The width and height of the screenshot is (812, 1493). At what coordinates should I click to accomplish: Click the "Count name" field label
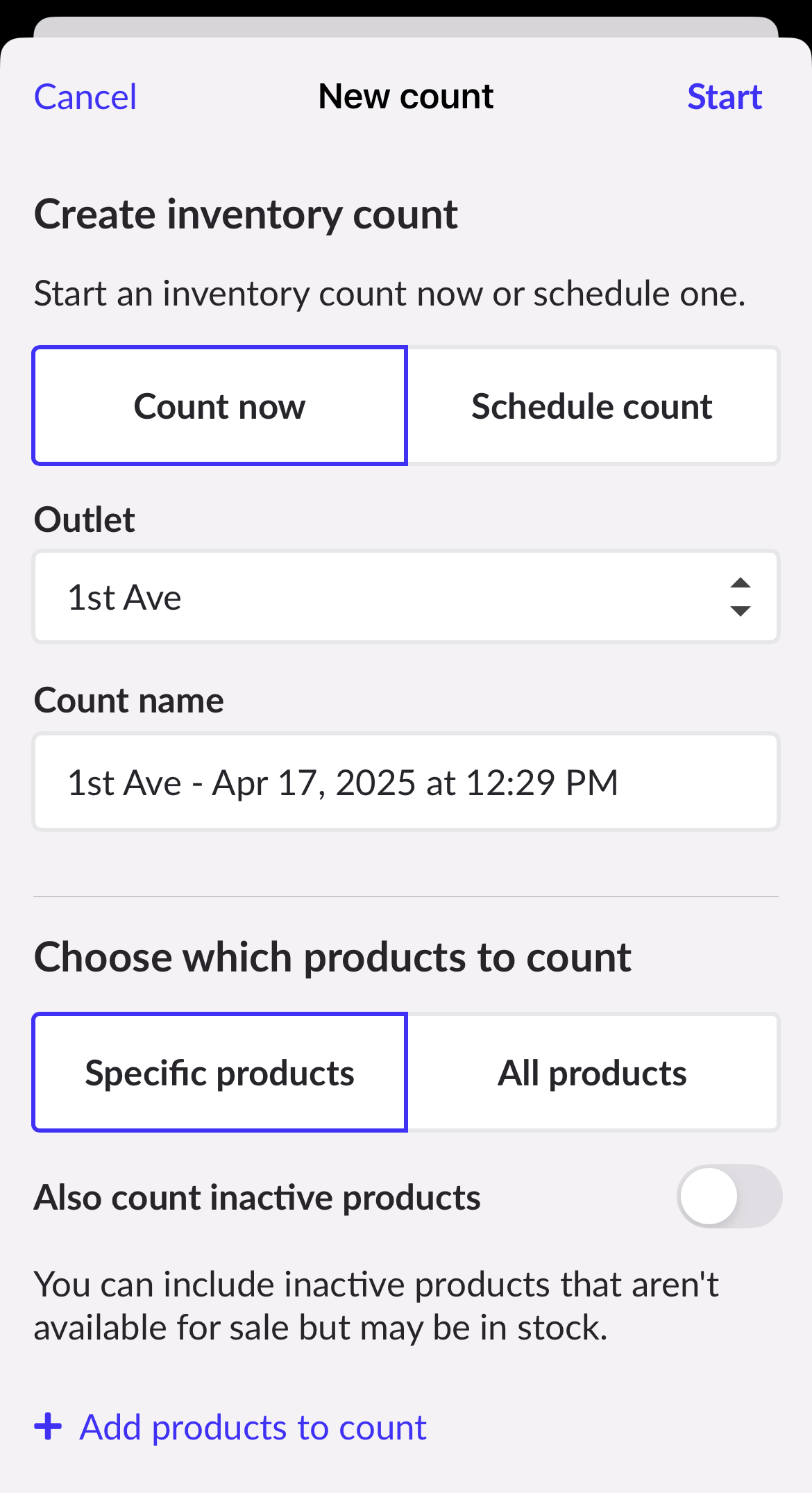tap(129, 701)
